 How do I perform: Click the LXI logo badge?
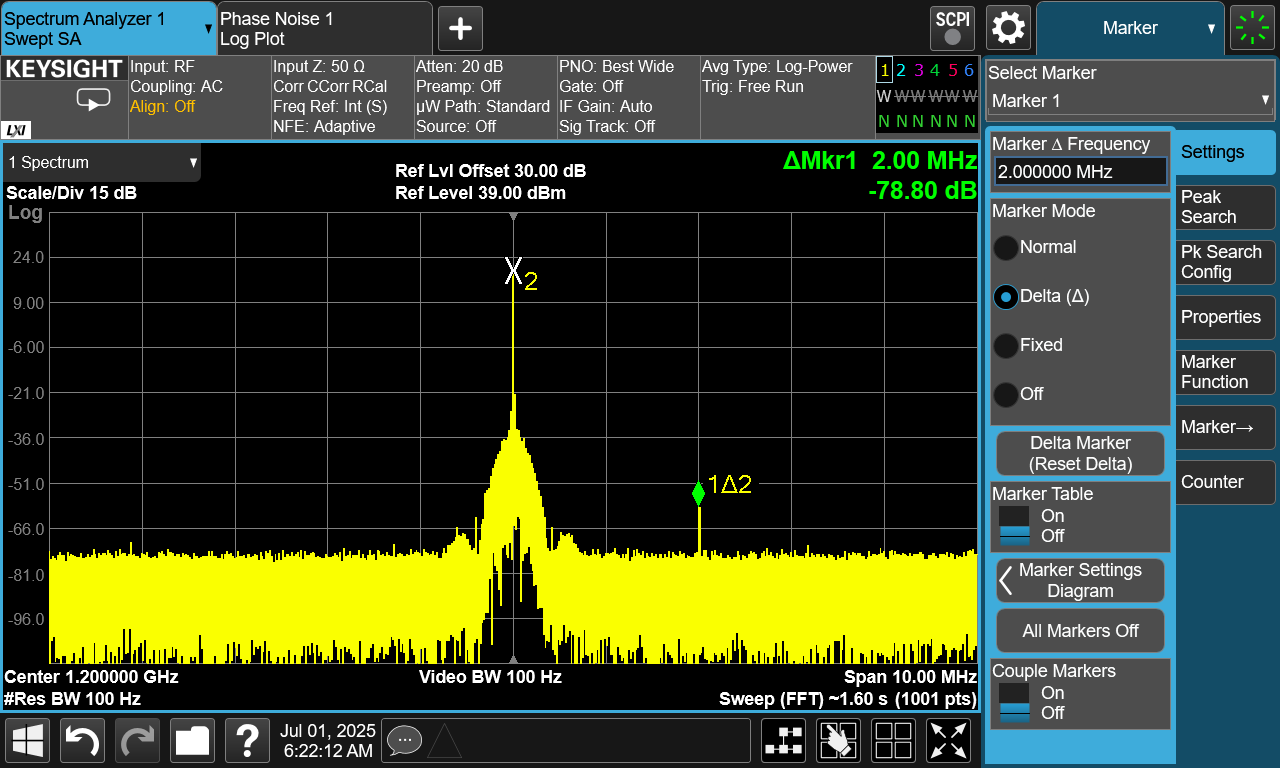click(16, 130)
